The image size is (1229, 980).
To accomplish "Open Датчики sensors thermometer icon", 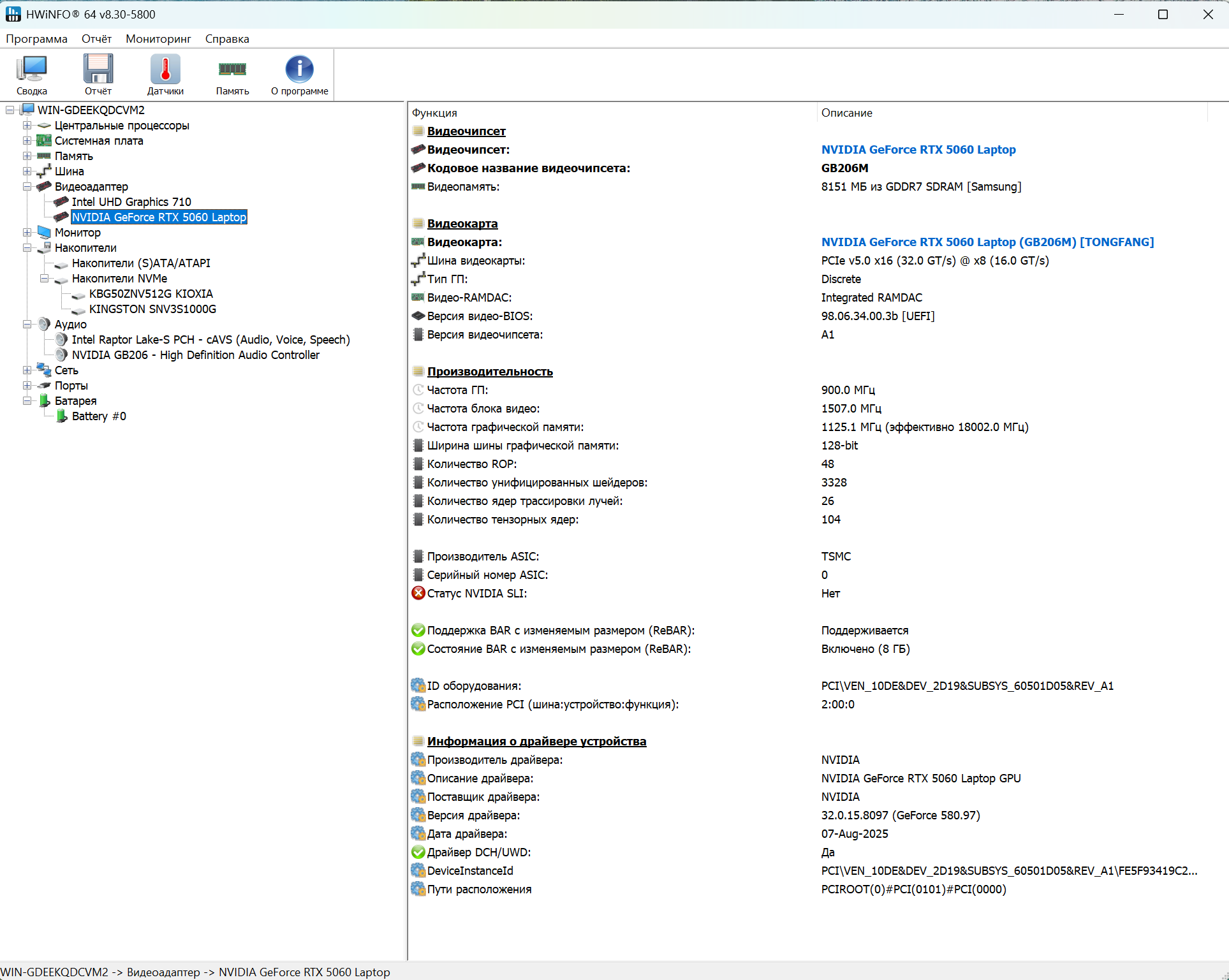I will [165, 75].
